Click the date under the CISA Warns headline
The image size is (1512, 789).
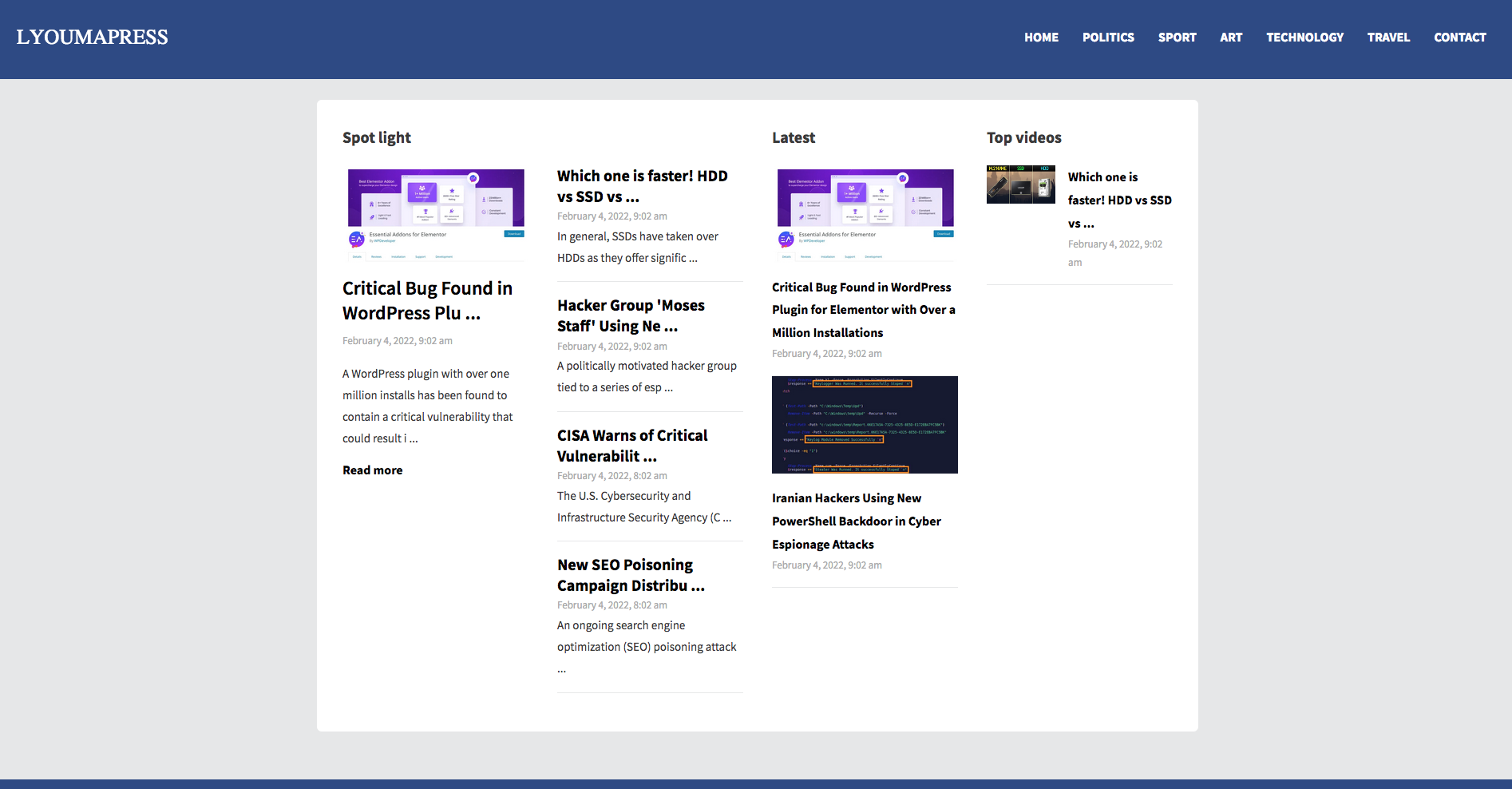tap(612, 476)
